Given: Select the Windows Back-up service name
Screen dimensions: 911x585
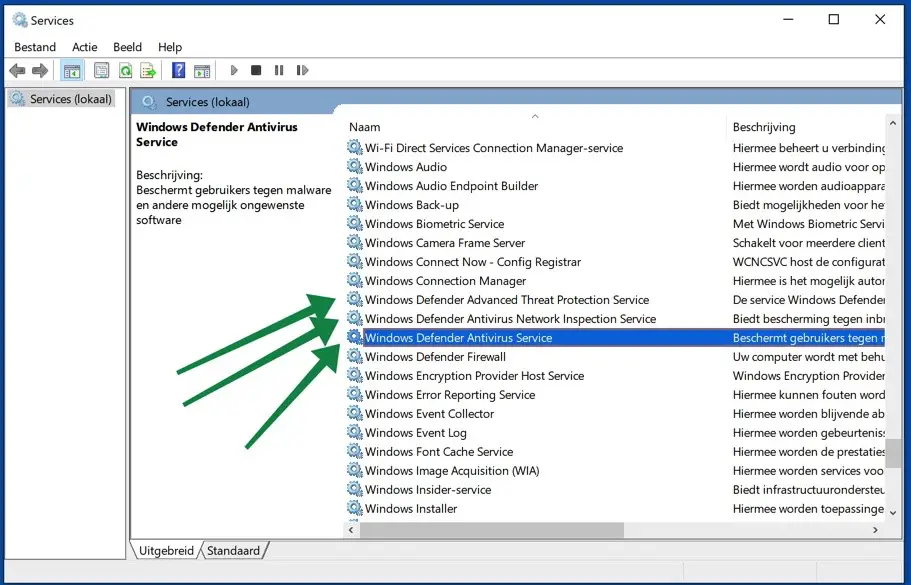Looking at the screenshot, I should pos(412,205).
